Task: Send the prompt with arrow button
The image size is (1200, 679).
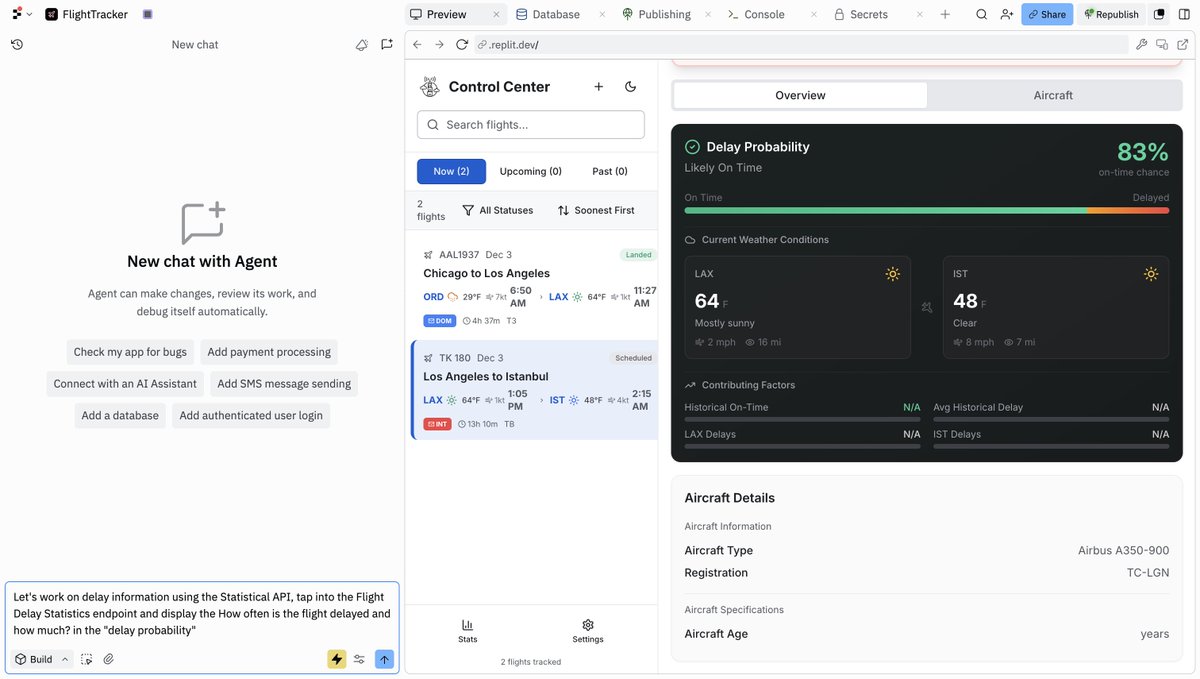Action: 384,659
